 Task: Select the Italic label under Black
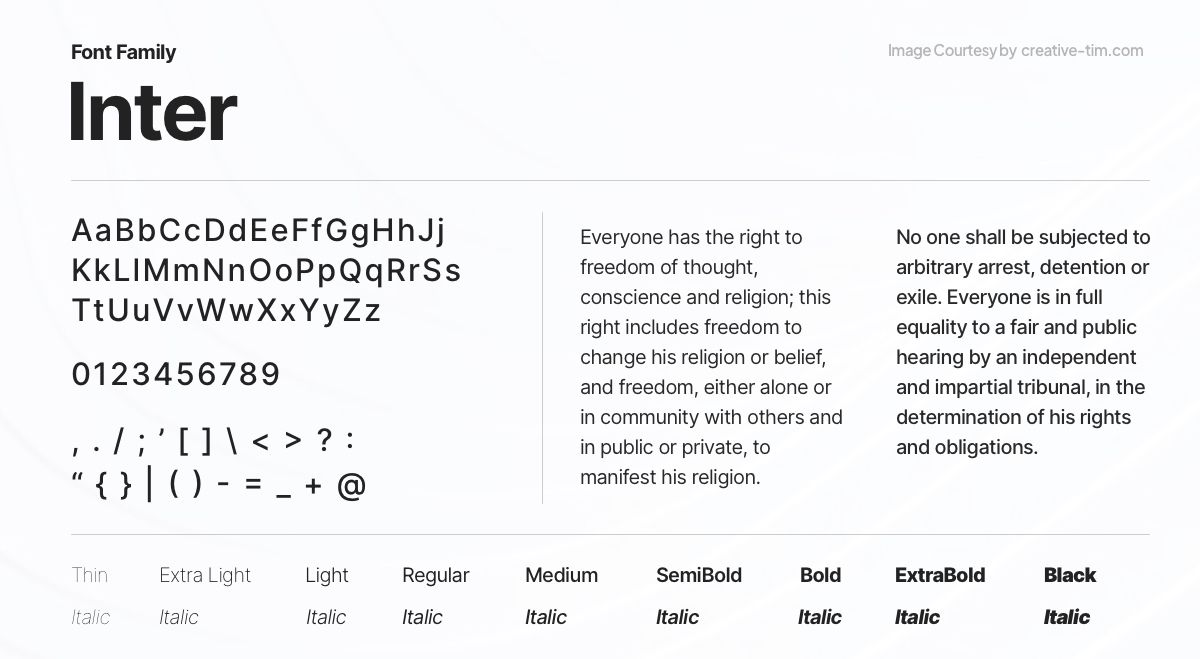tap(1067, 617)
